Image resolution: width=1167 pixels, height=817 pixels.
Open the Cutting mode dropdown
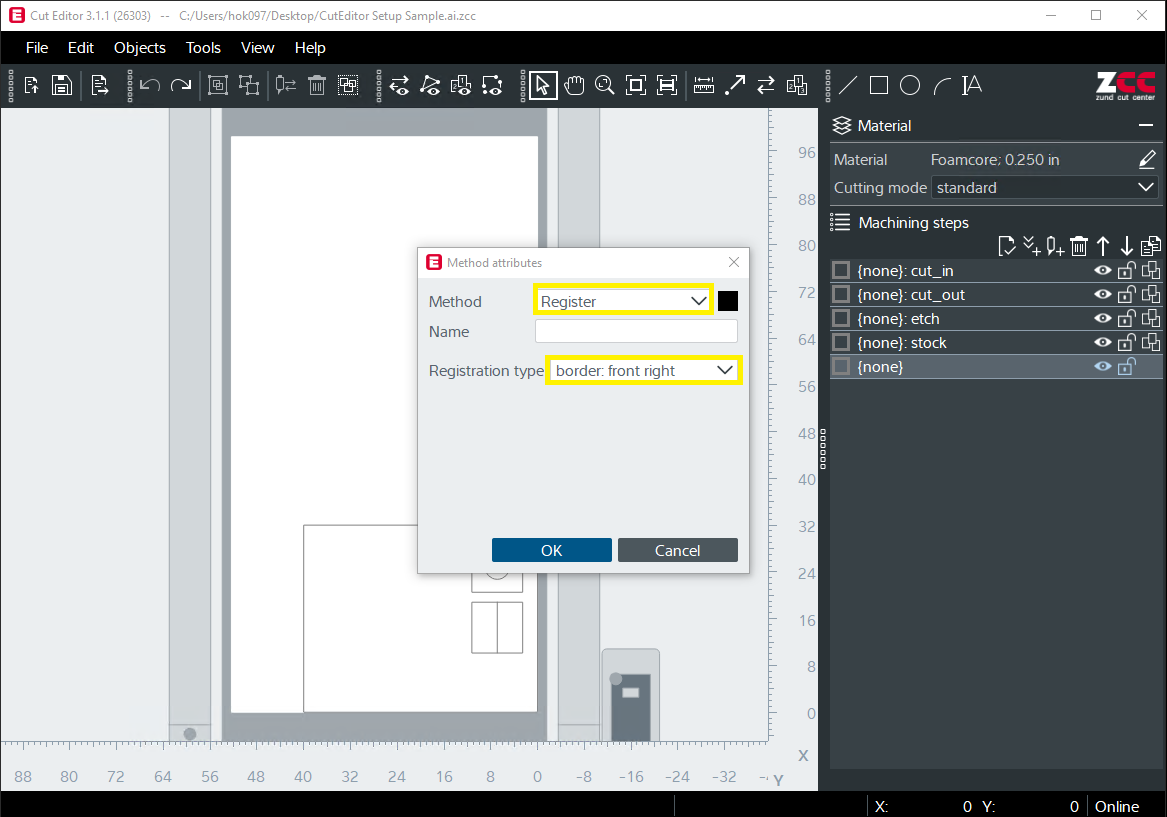click(x=1045, y=188)
